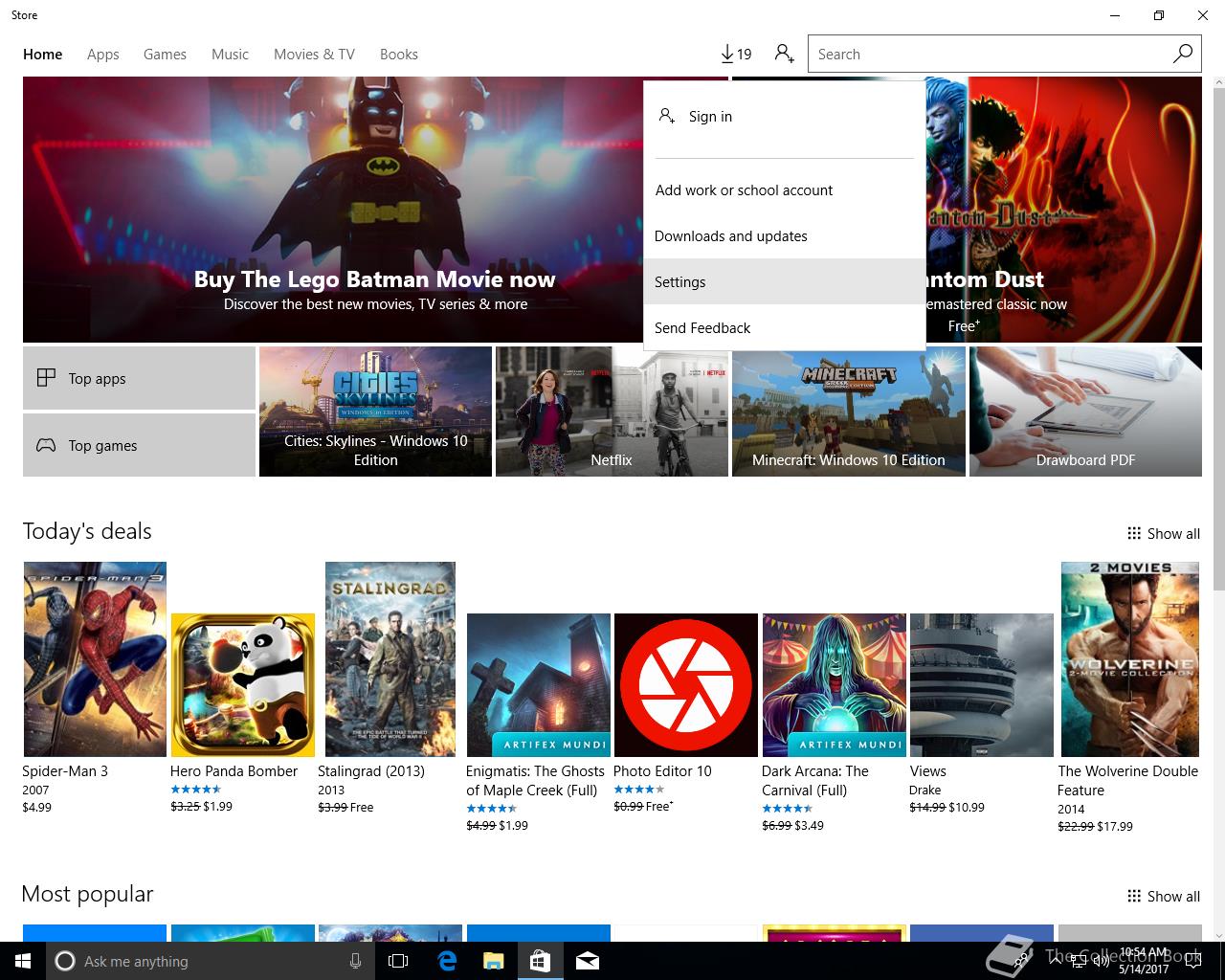Switch to the Home tab
Viewport: 1225px width, 980px height.
pyautogui.click(x=43, y=55)
